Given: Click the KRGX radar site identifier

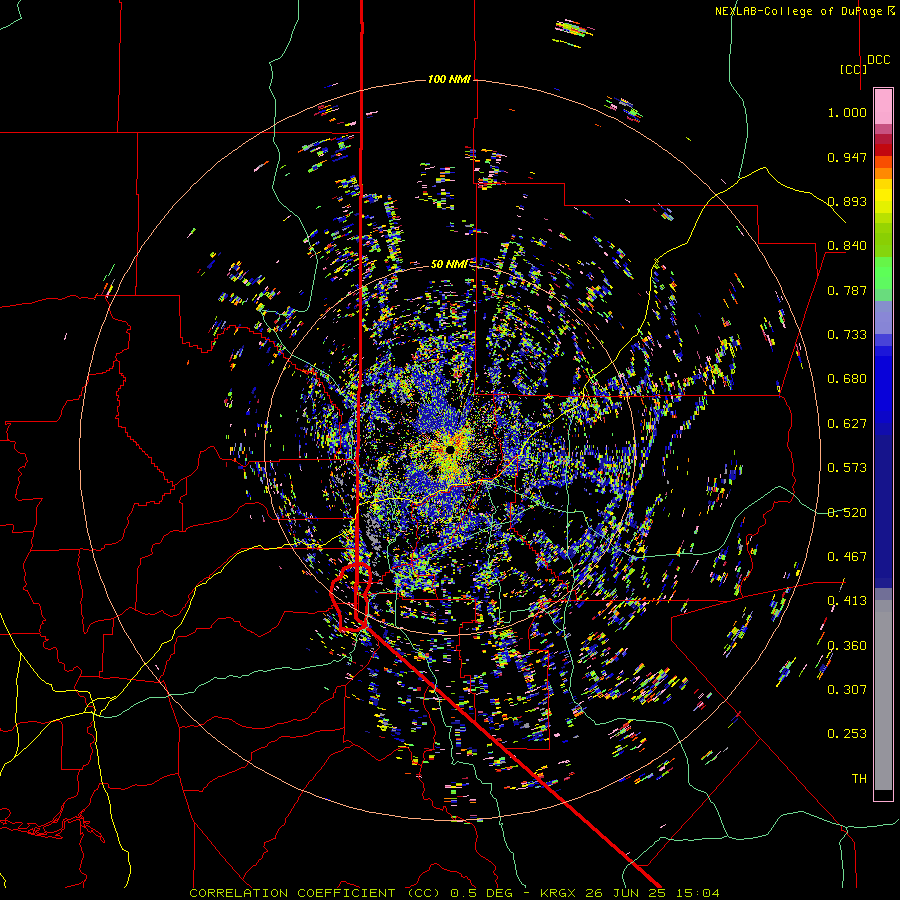Looking at the screenshot, I should point(560,893).
